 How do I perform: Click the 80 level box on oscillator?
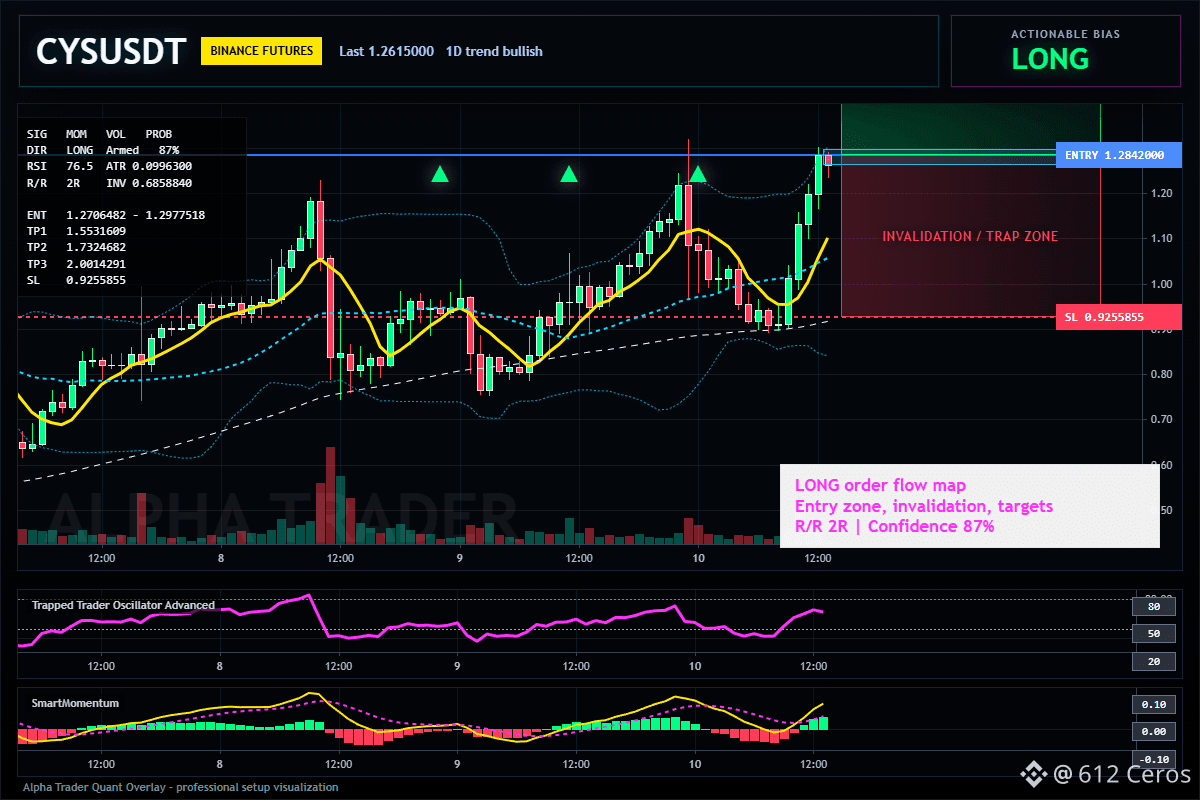[x=1153, y=606]
